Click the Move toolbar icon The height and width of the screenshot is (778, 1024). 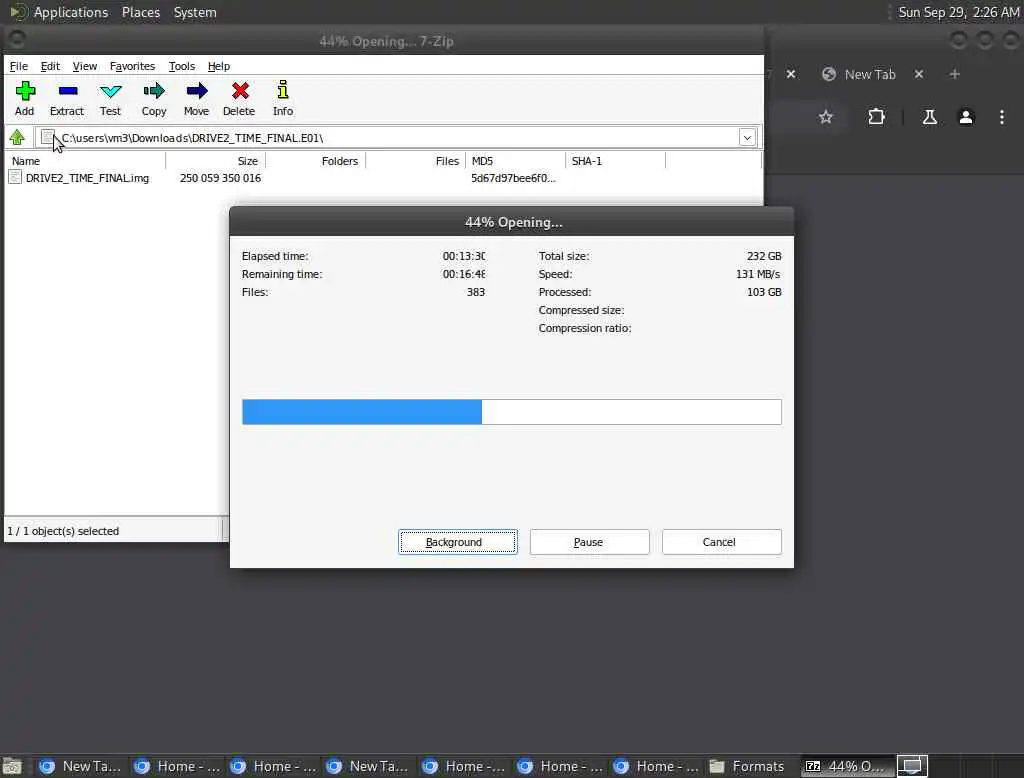(197, 99)
